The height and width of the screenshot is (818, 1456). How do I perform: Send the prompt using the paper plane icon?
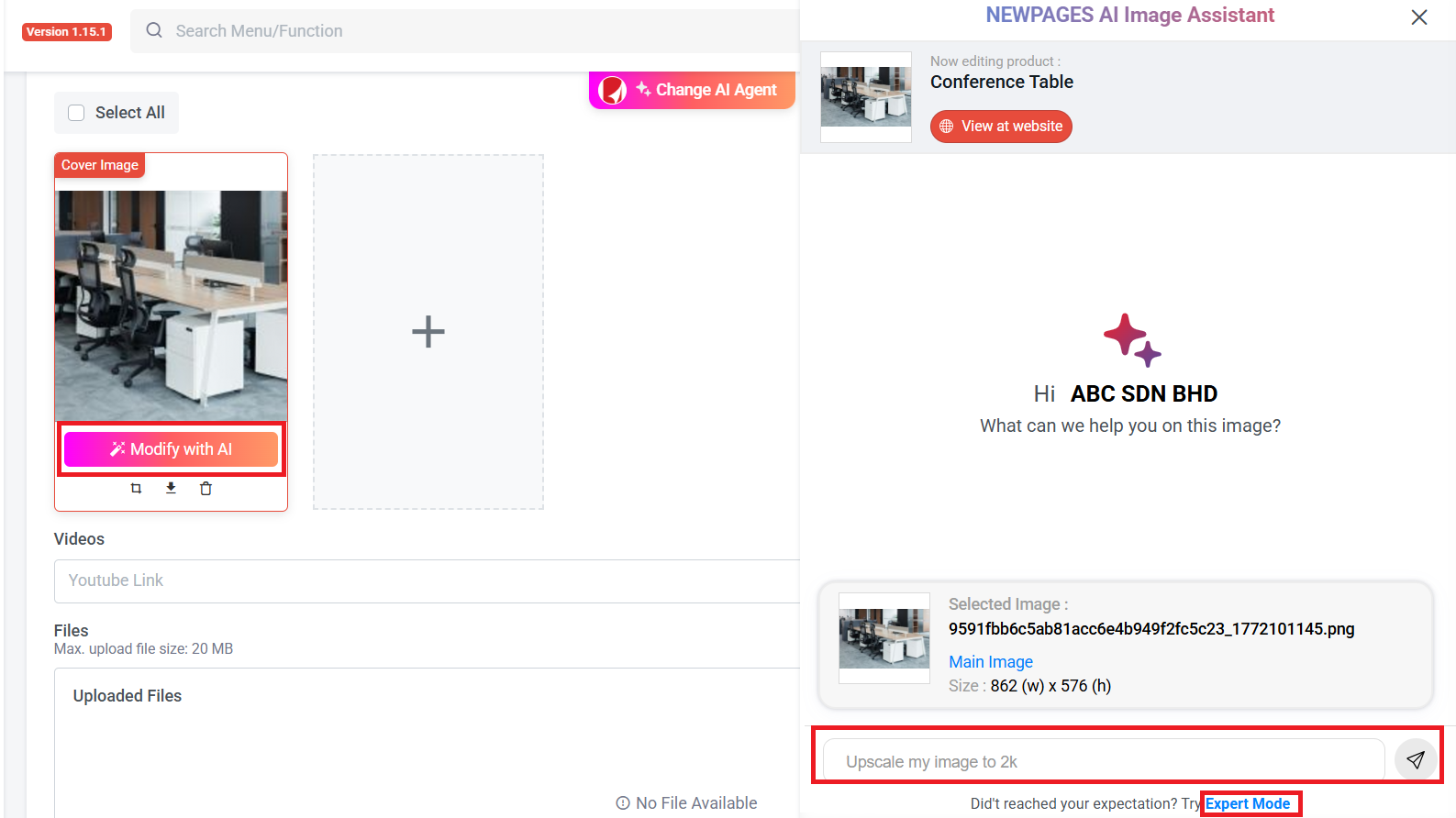pyautogui.click(x=1416, y=760)
